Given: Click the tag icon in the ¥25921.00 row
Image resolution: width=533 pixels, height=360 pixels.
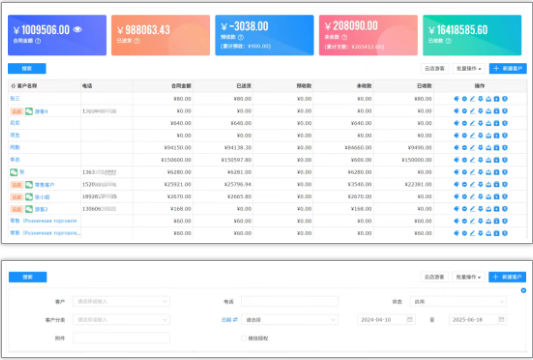Looking at the screenshot, I should click(456, 184).
